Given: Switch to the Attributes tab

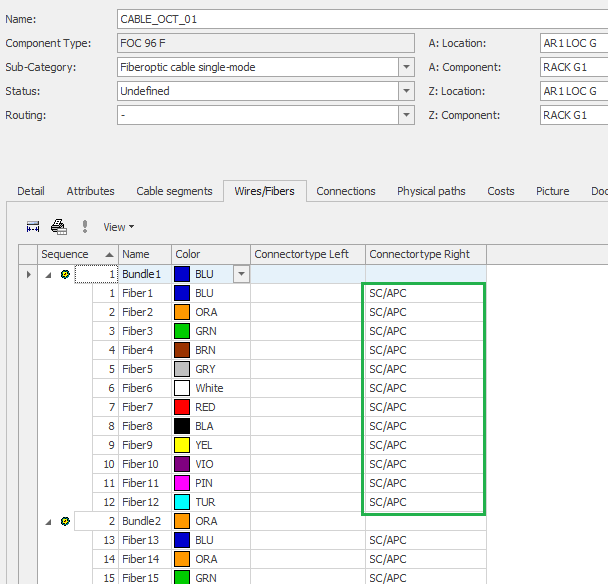Looking at the screenshot, I should 90,191.
